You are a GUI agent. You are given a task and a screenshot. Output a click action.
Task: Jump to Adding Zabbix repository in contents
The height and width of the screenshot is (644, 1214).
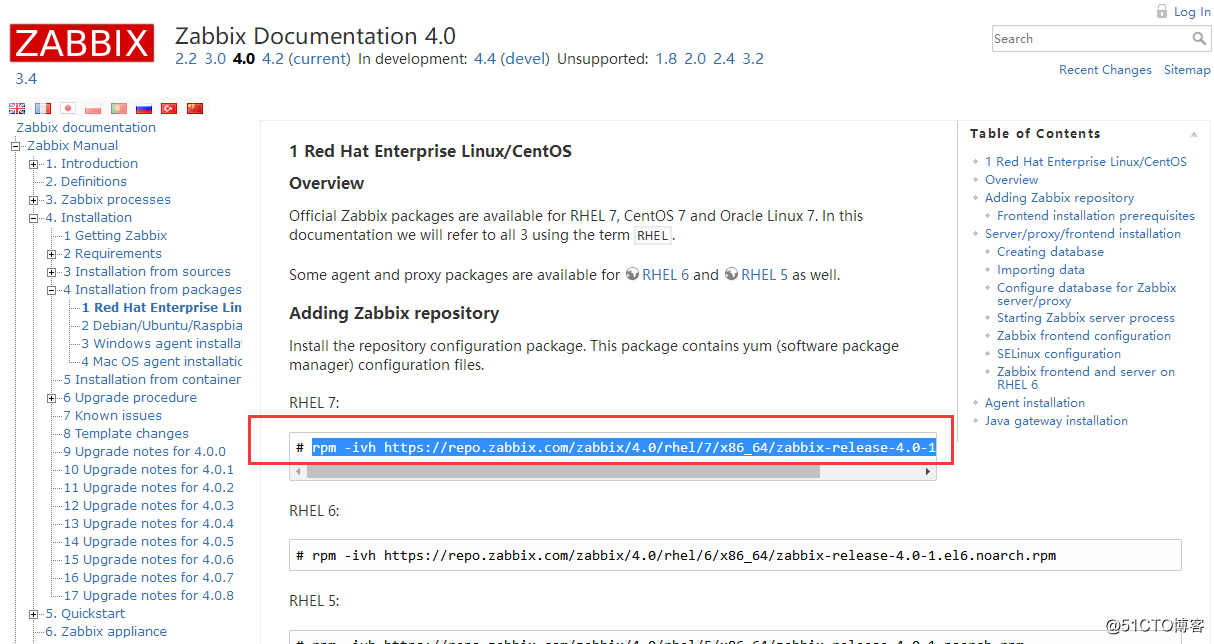pos(1059,198)
